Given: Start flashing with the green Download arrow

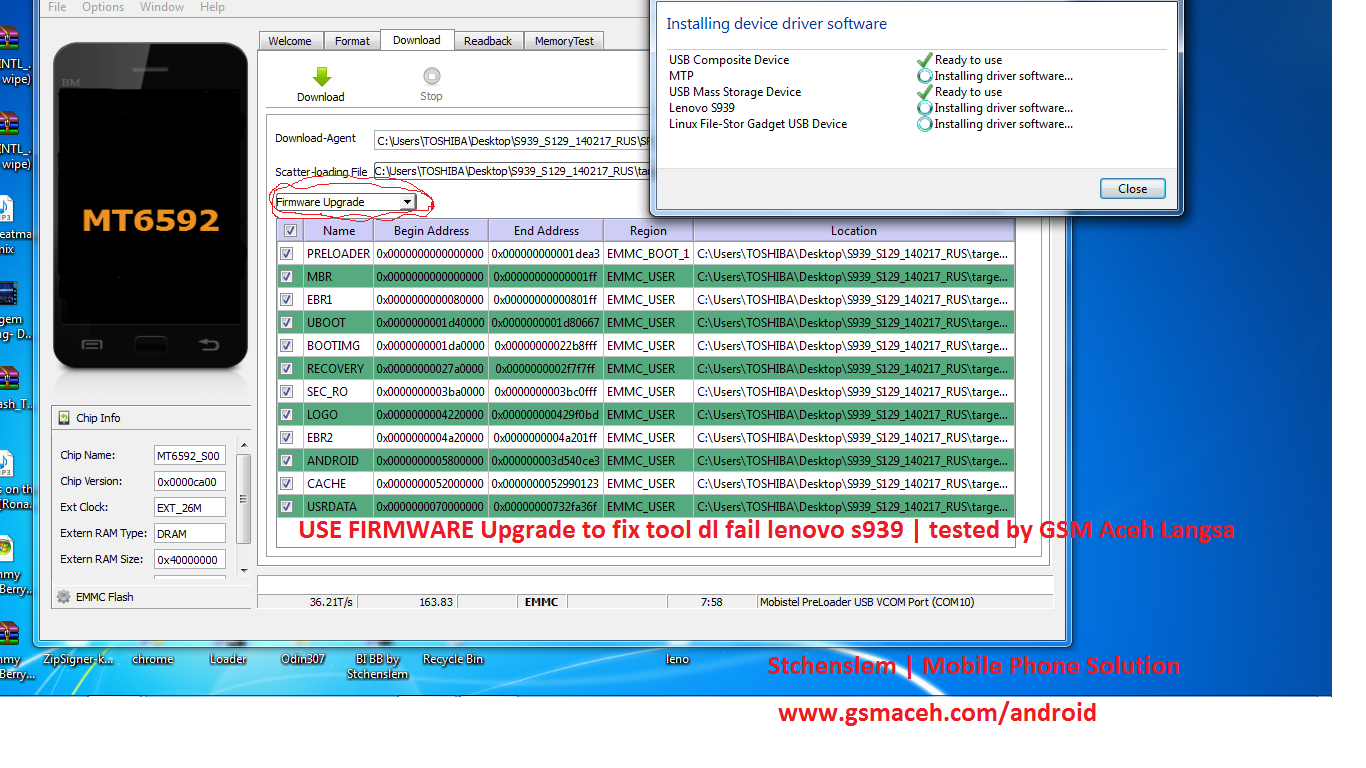Looking at the screenshot, I should 321,77.
